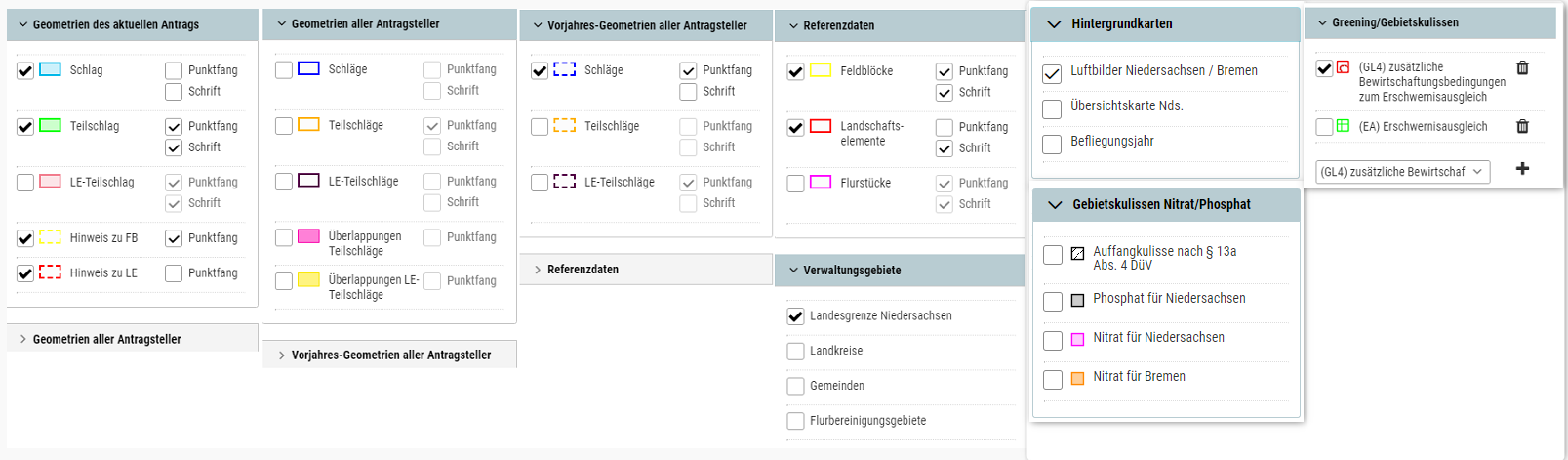The height and width of the screenshot is (460, 1568).
Task: Click the cyan Schlag color swatch
Action: tap(50, 69)
